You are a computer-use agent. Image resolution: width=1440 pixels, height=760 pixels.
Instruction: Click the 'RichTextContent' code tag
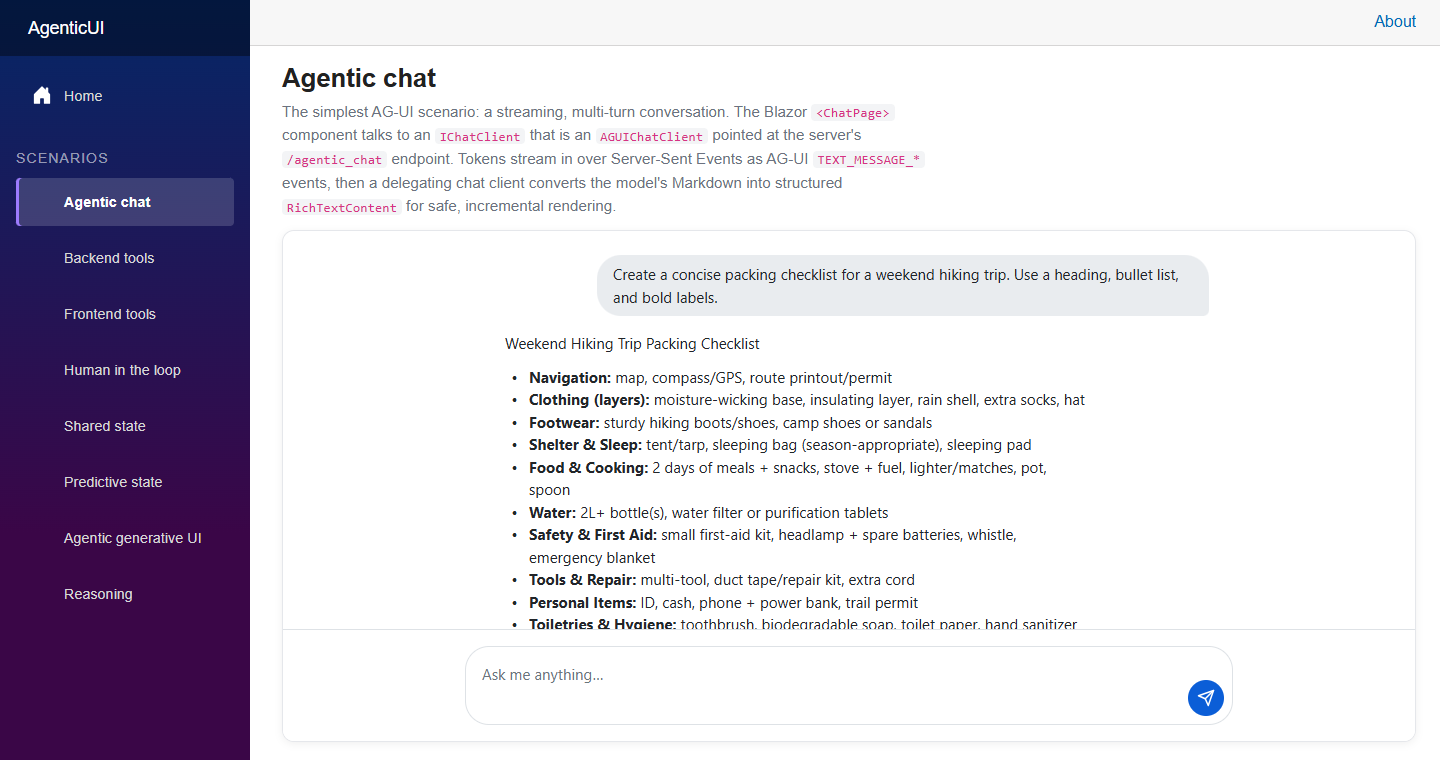click(x=342, y=208)
